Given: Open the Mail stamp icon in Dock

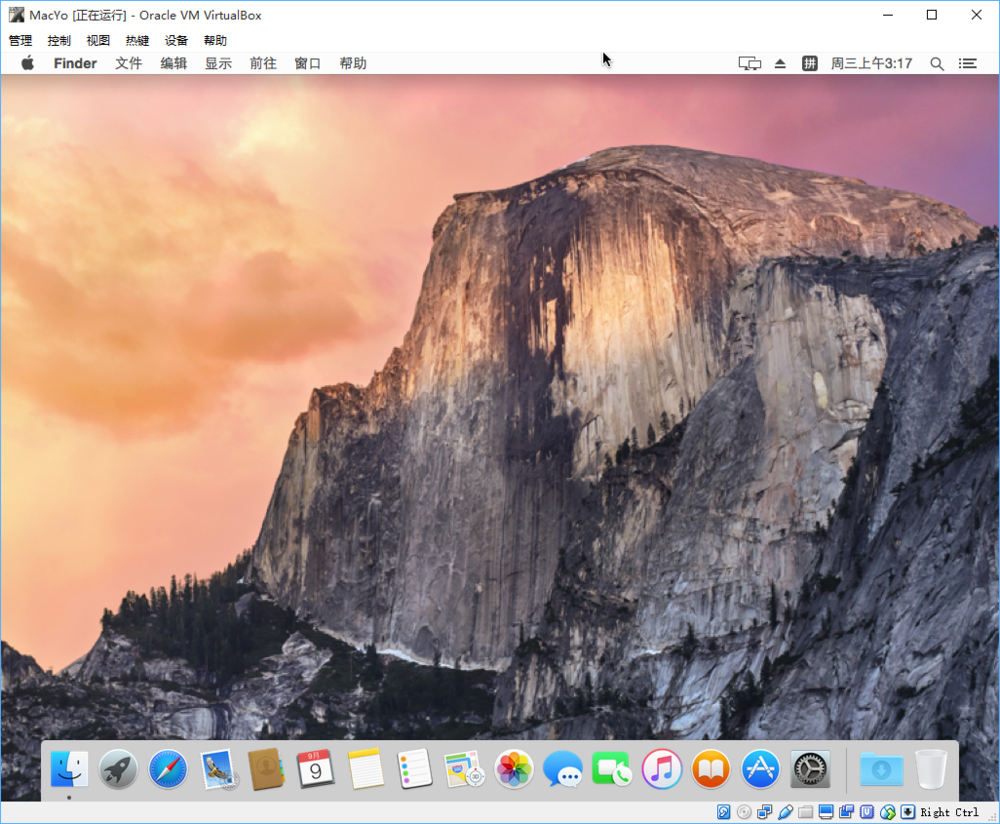Looking at the screenshot, I should [217, 769].
